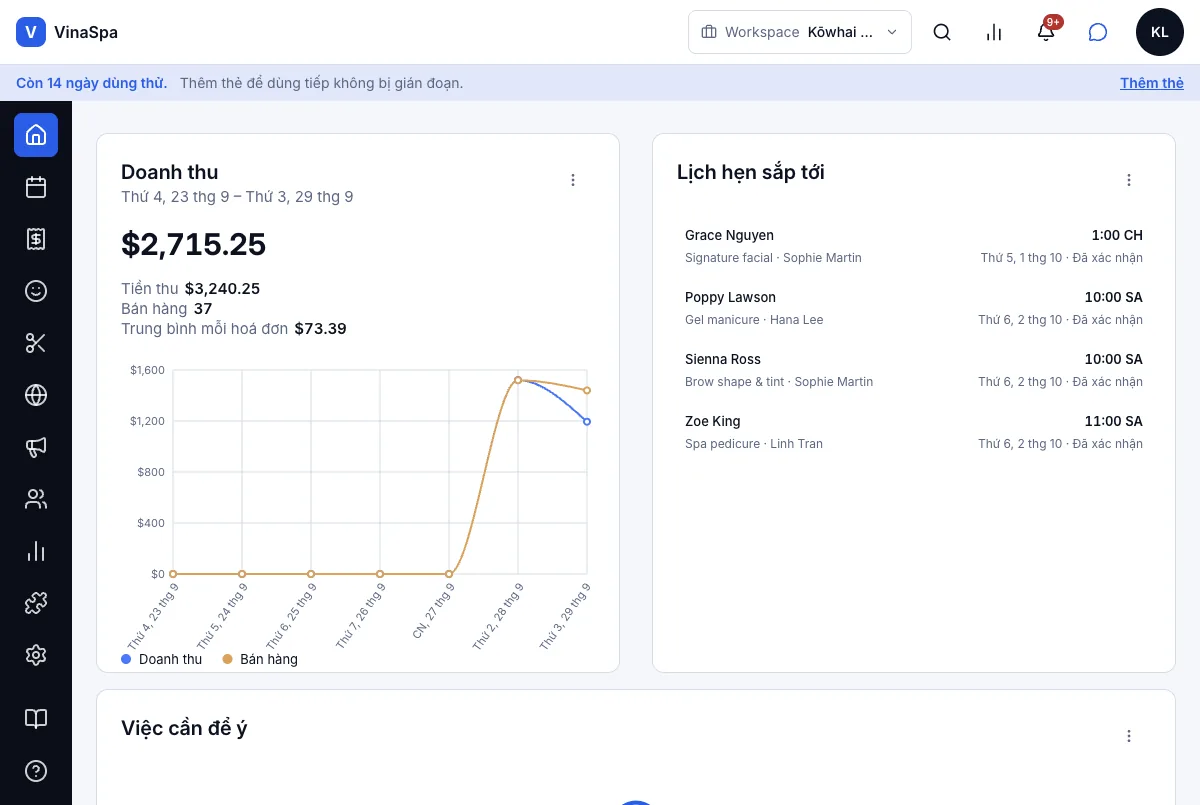Open the services scissors icon
The image size is (1200, 805).
36,343
